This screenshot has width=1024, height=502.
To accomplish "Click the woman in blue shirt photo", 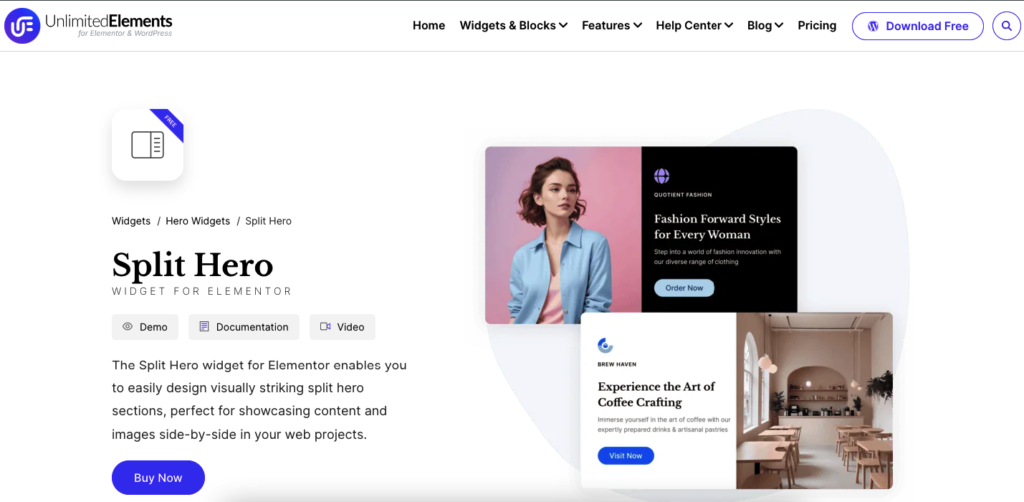I will [x=563, y=235].
